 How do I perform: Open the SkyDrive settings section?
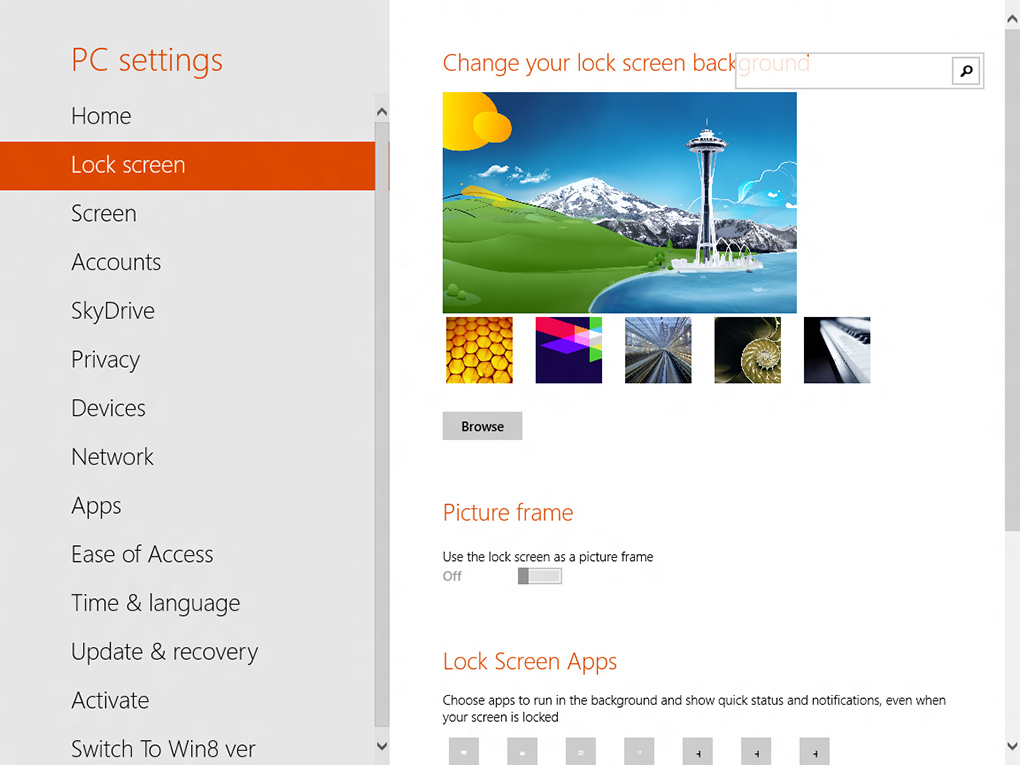coord(113,311)
